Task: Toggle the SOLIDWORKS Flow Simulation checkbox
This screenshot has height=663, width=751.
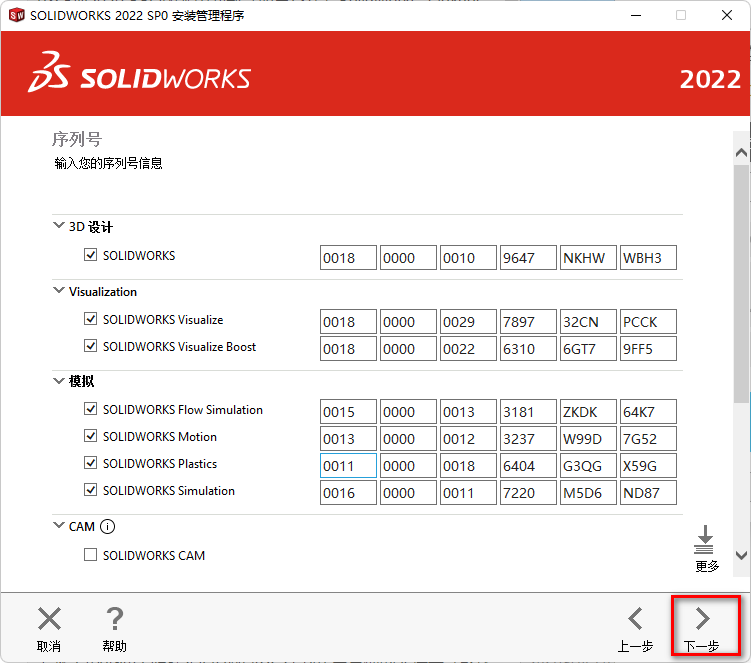Action: (91, 410)
